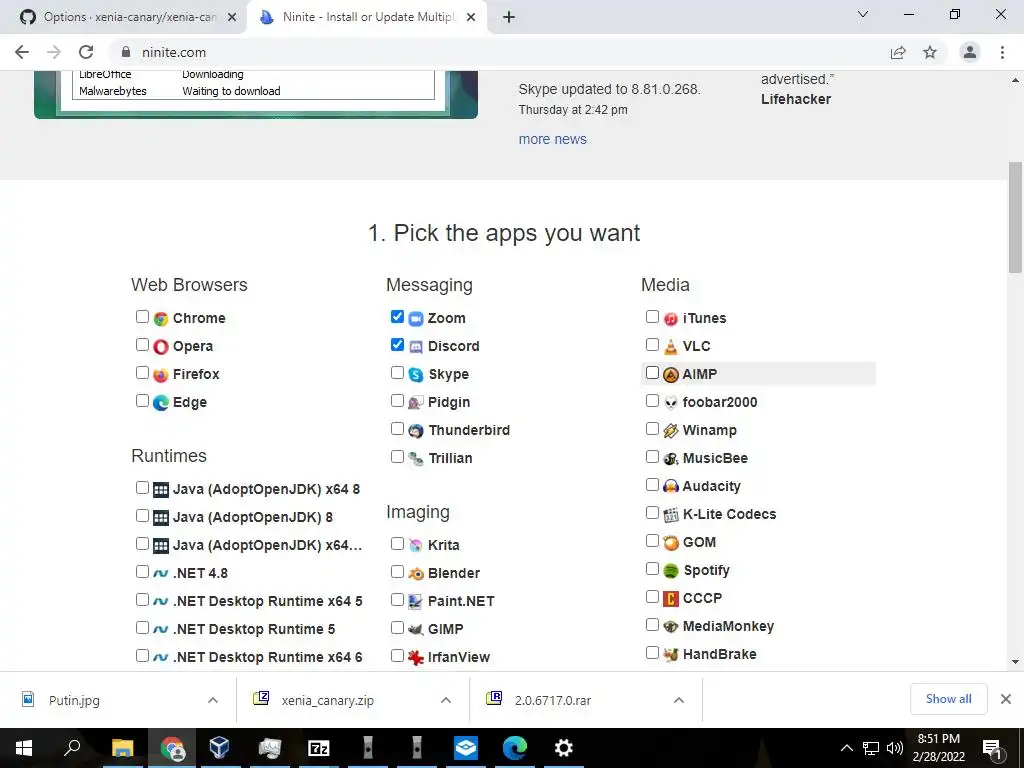
Task: Click the AIMP icon
Action: pyautogui.click(x=671, y=375)
